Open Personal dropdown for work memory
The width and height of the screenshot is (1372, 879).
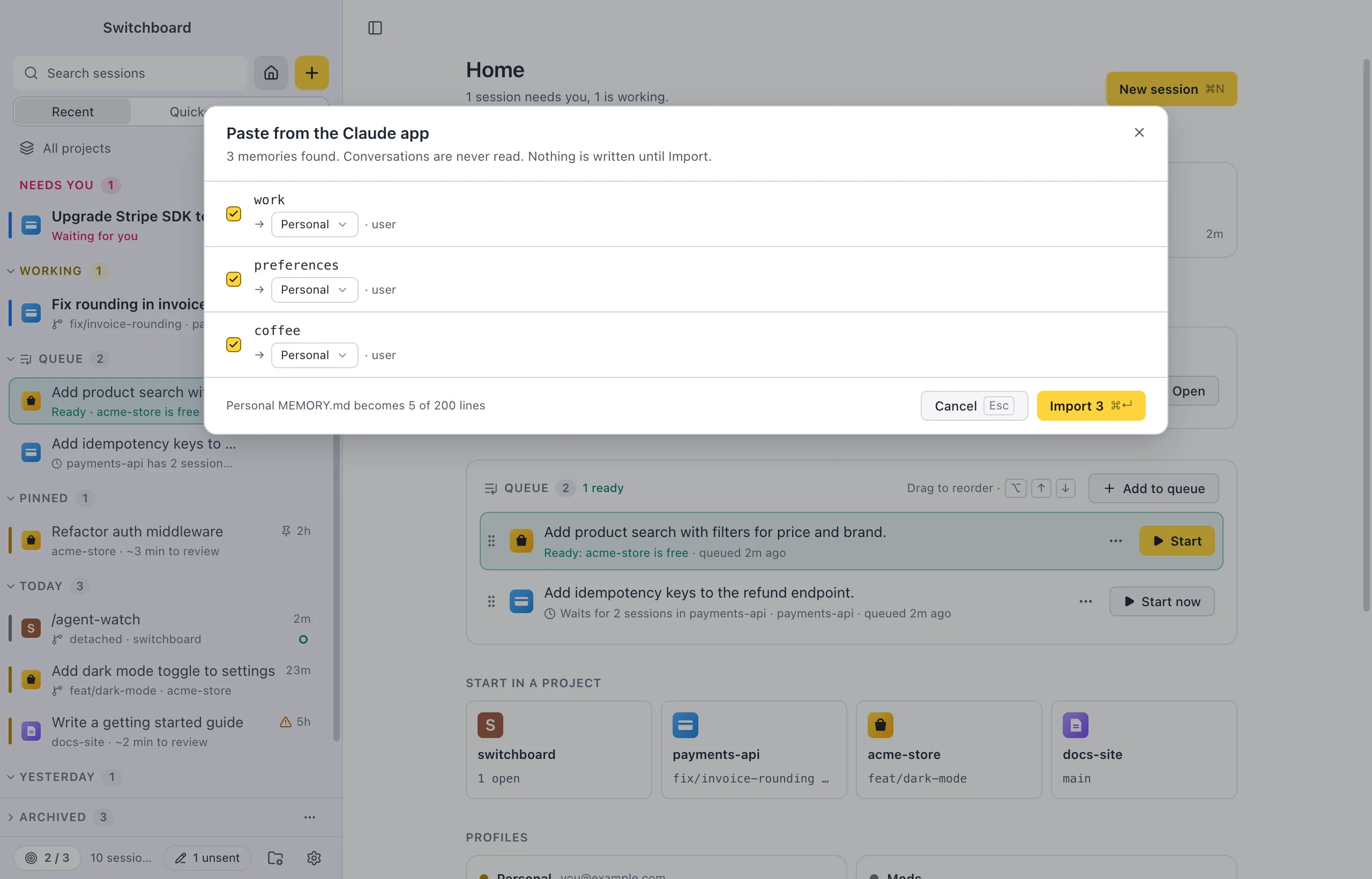tap(315, 225)
